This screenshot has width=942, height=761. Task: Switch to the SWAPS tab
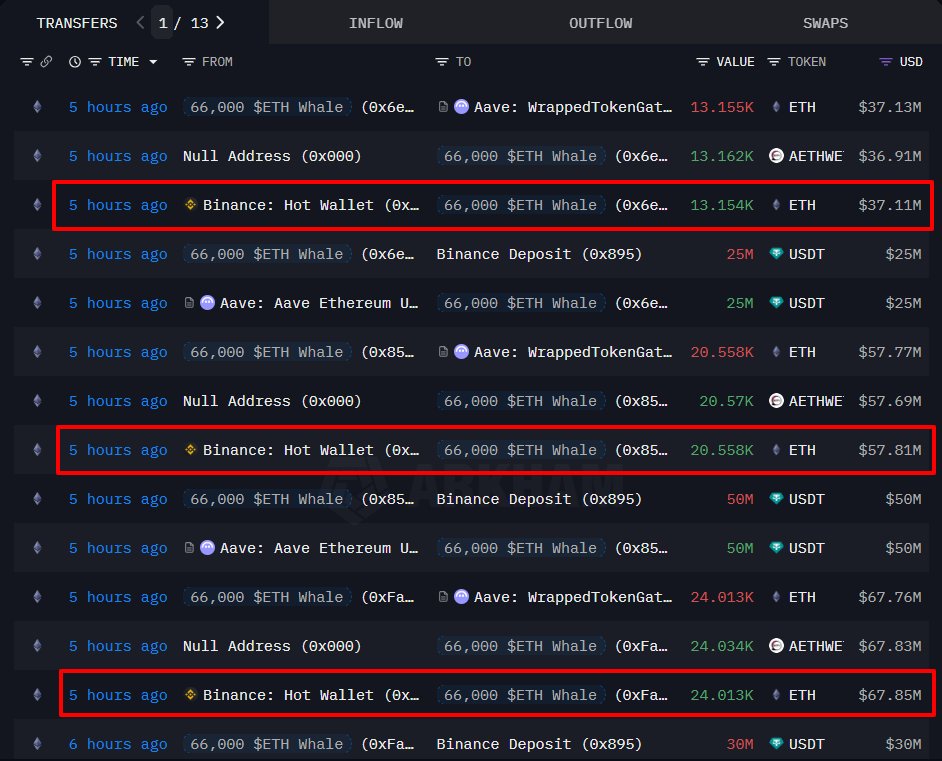tap(825, 21)
